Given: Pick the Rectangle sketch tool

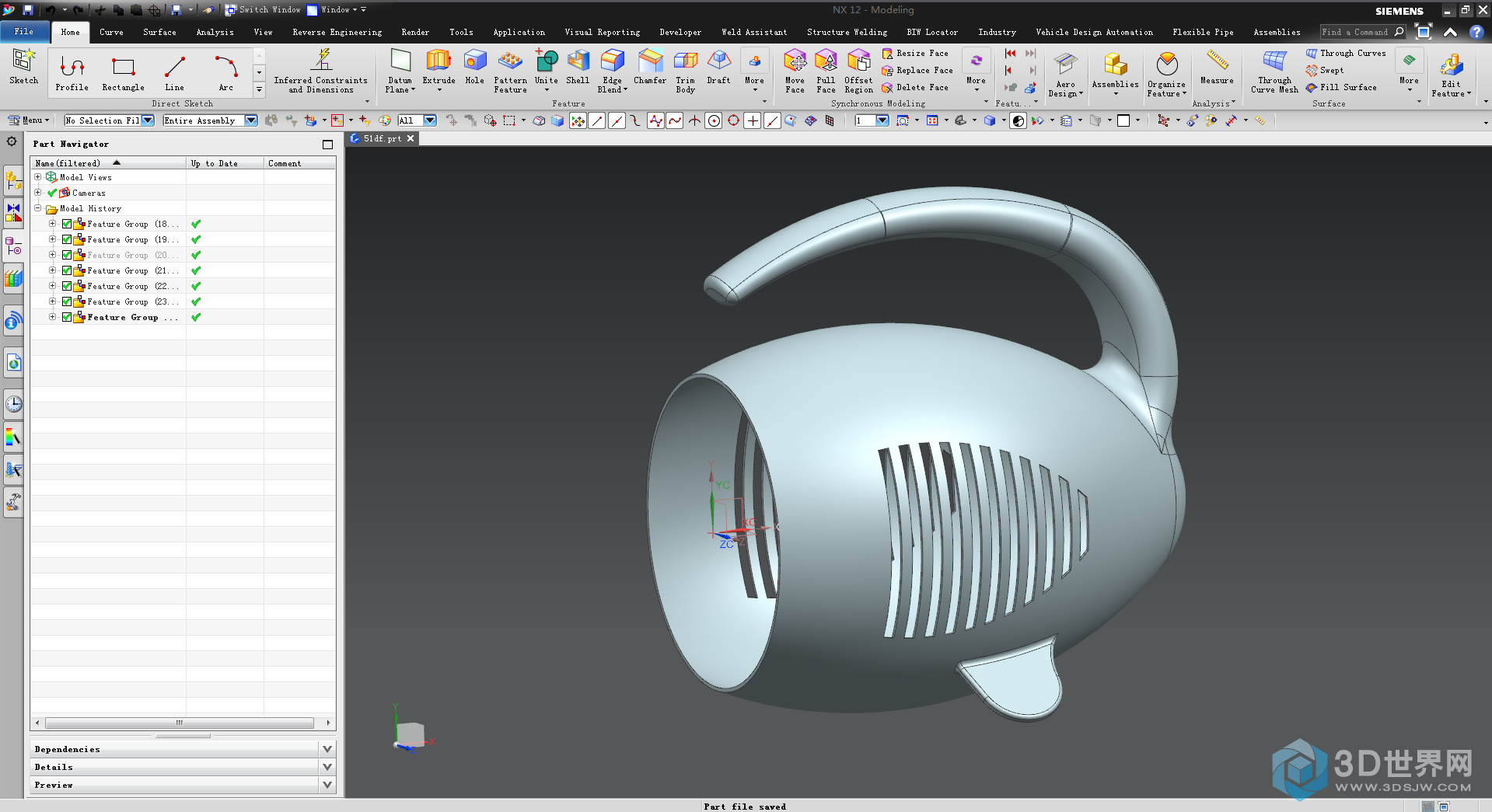Looking at the screenshot, I should [123, 74].
